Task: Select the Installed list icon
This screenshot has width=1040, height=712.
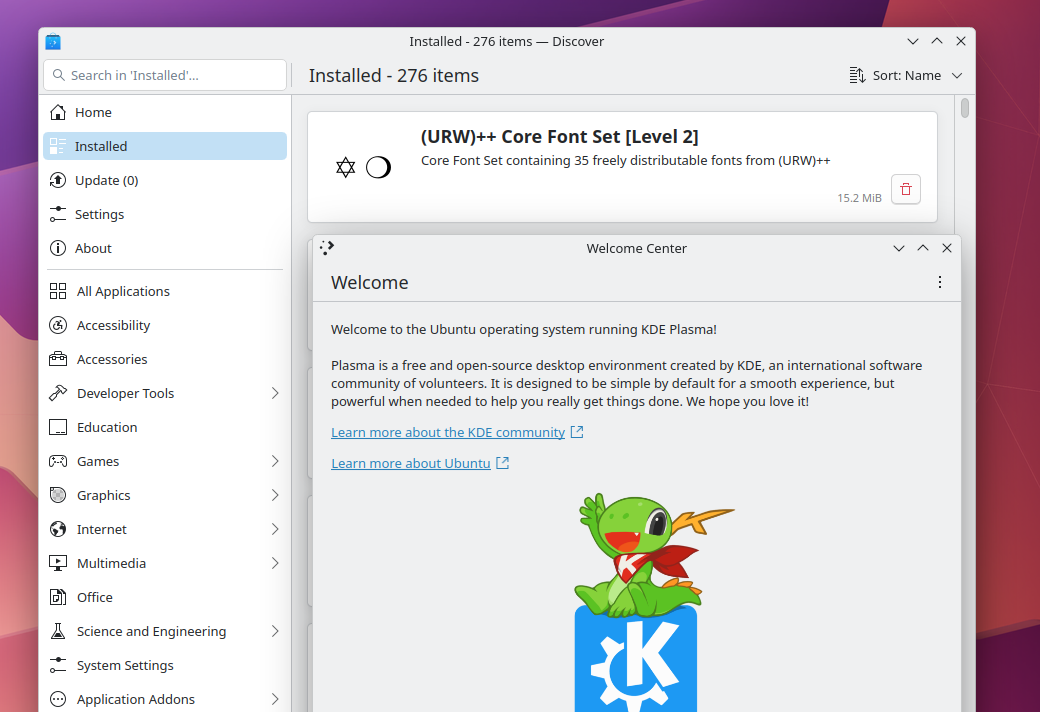Action: point(58,146)
